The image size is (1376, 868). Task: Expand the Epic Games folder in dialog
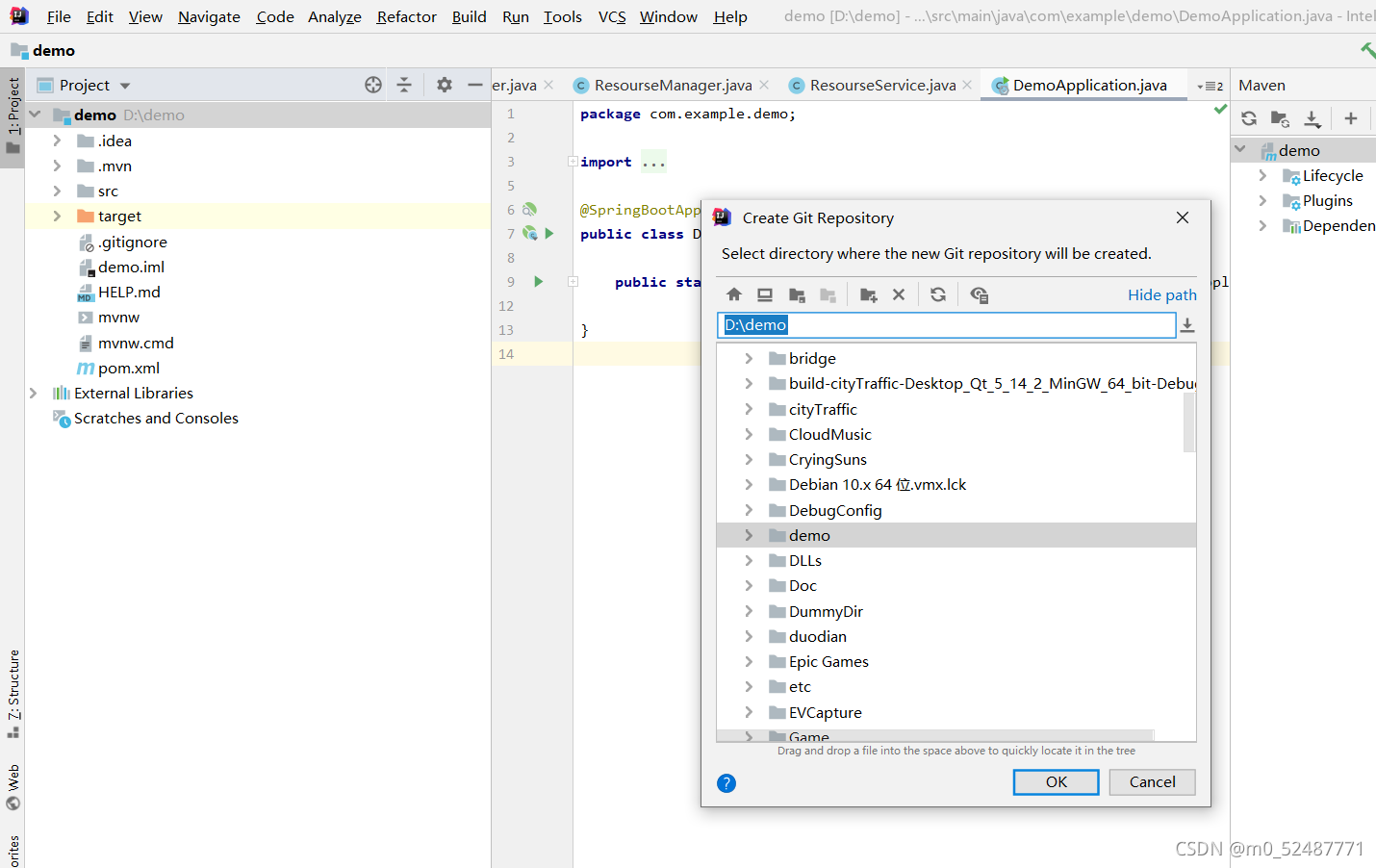[x=749, y=661]
